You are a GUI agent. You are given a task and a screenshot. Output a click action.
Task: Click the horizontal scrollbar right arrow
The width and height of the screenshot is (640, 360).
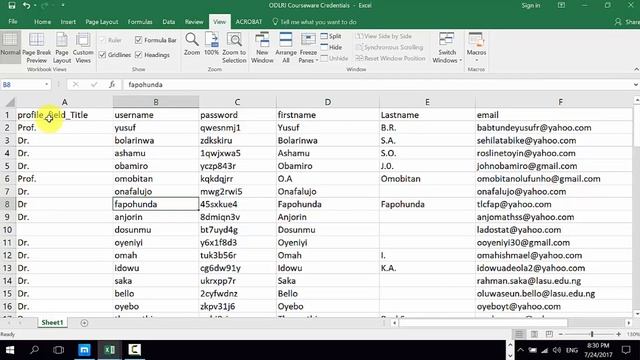629,323
